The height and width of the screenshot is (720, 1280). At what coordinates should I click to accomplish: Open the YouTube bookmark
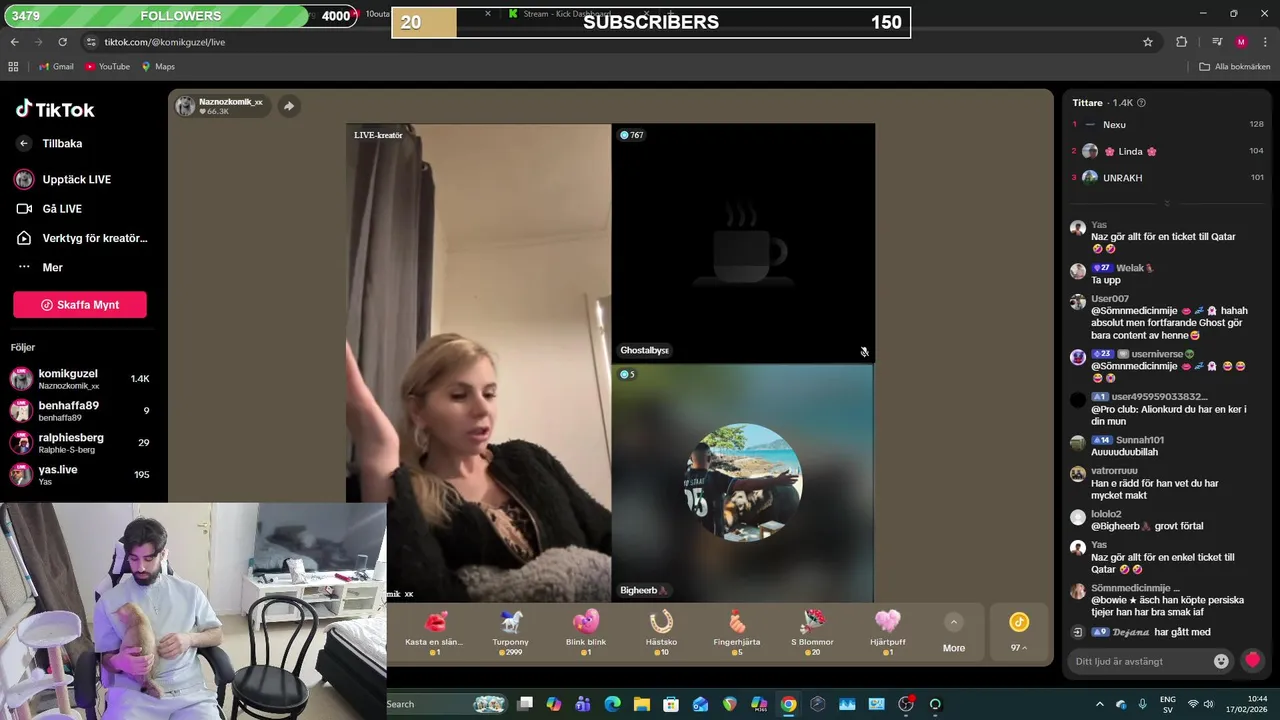point(107,66)
